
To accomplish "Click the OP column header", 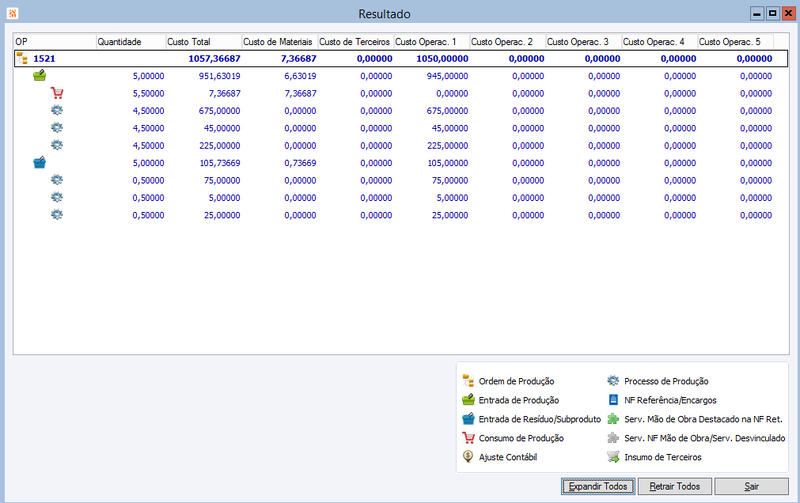I will [x=55, y=42].
